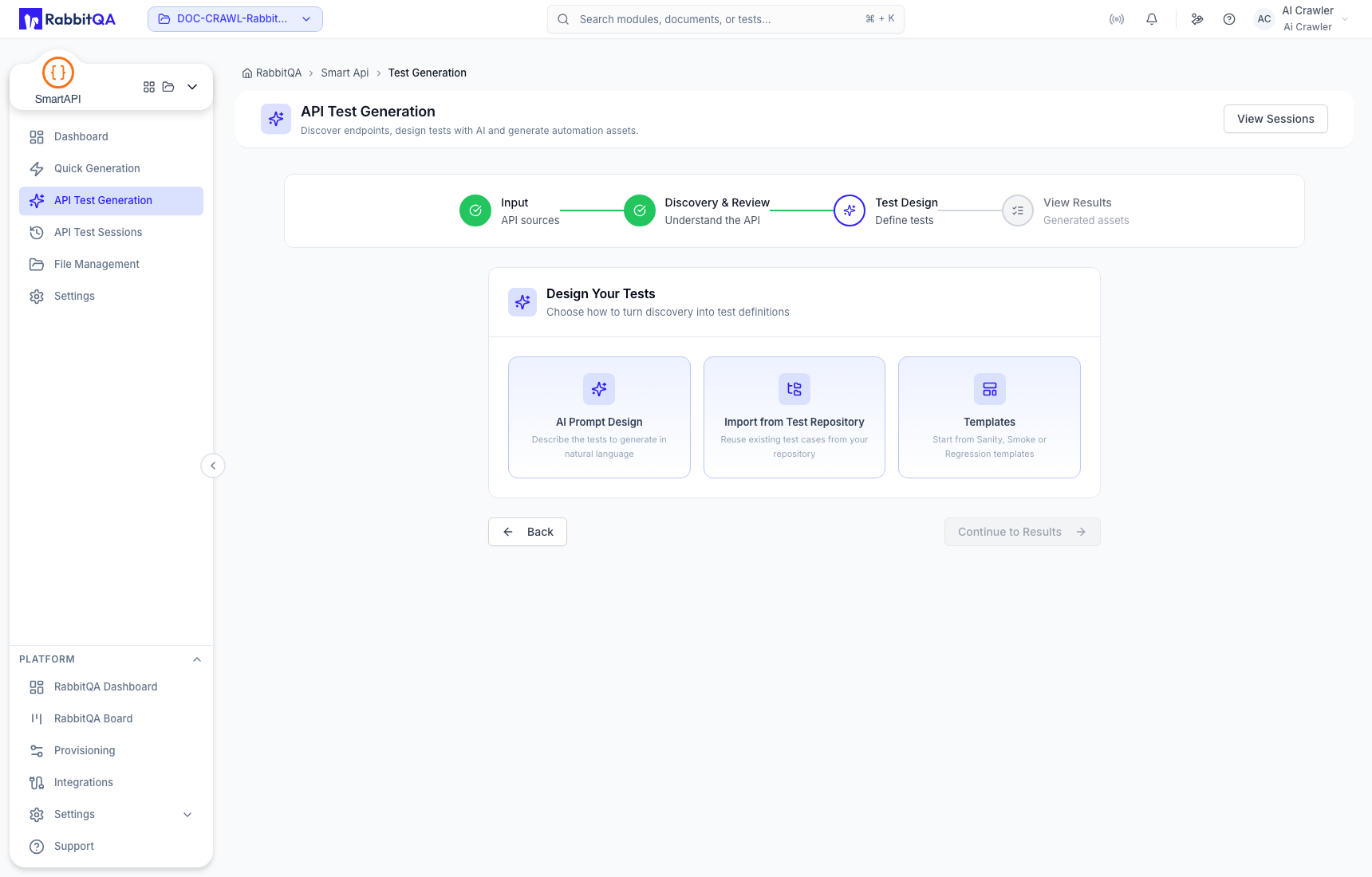Click RabbitQA home breadcrumb

(x=272, y=73)
